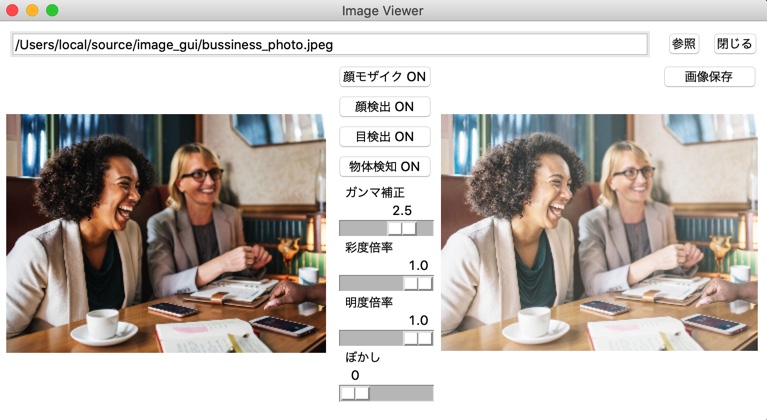Click the 彩度倍率 slider handle
The width and height of the screenshot is (767, 420).
(x=418, y=283)
